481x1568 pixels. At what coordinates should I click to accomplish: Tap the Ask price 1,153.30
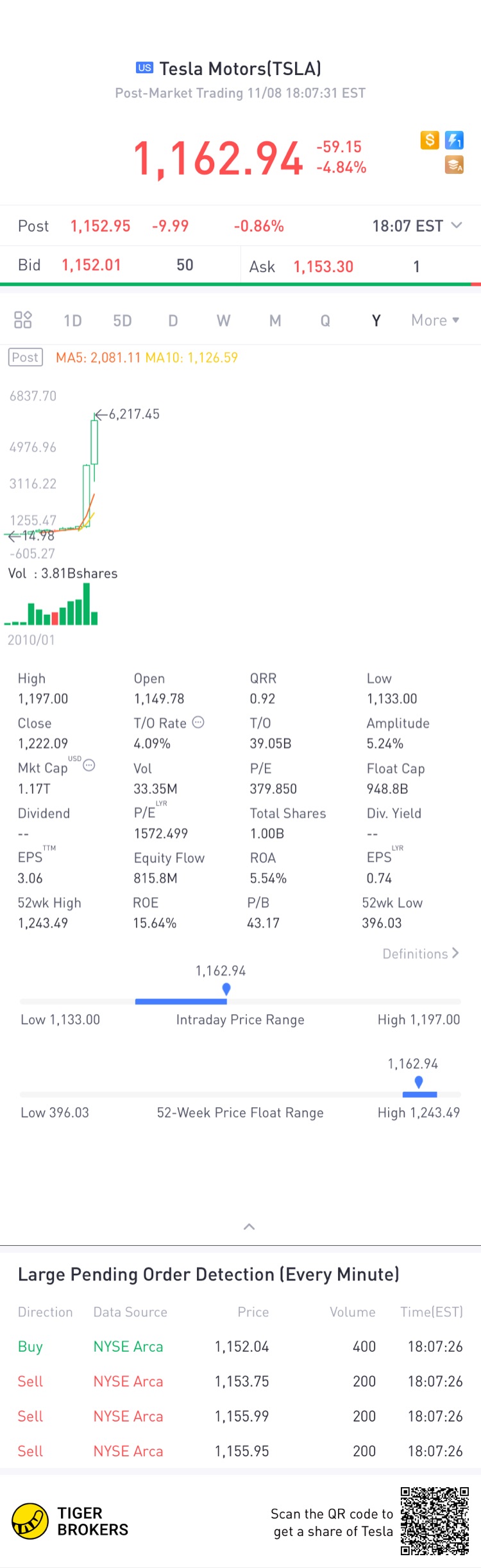(323, 266)
